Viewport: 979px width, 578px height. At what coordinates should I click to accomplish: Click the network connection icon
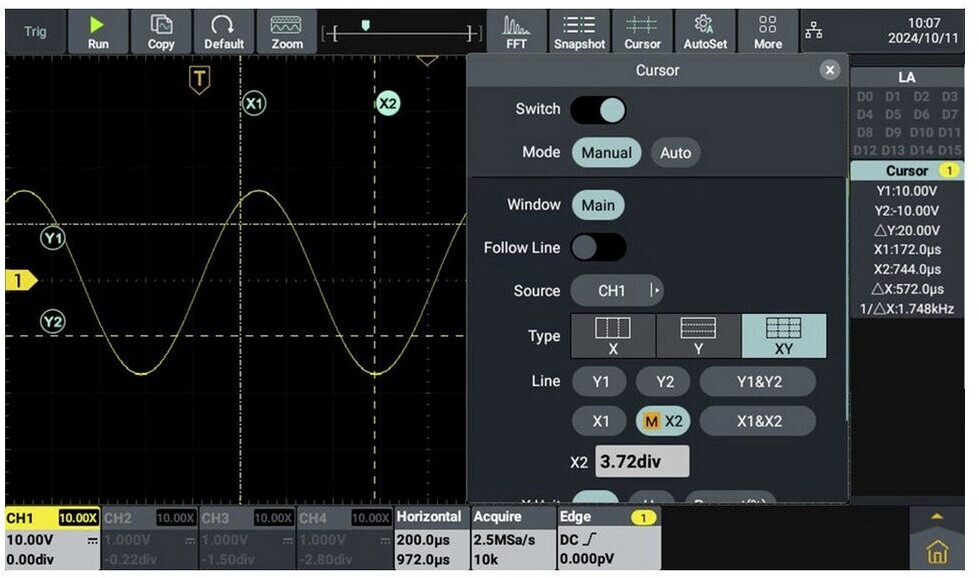[814, 30]
